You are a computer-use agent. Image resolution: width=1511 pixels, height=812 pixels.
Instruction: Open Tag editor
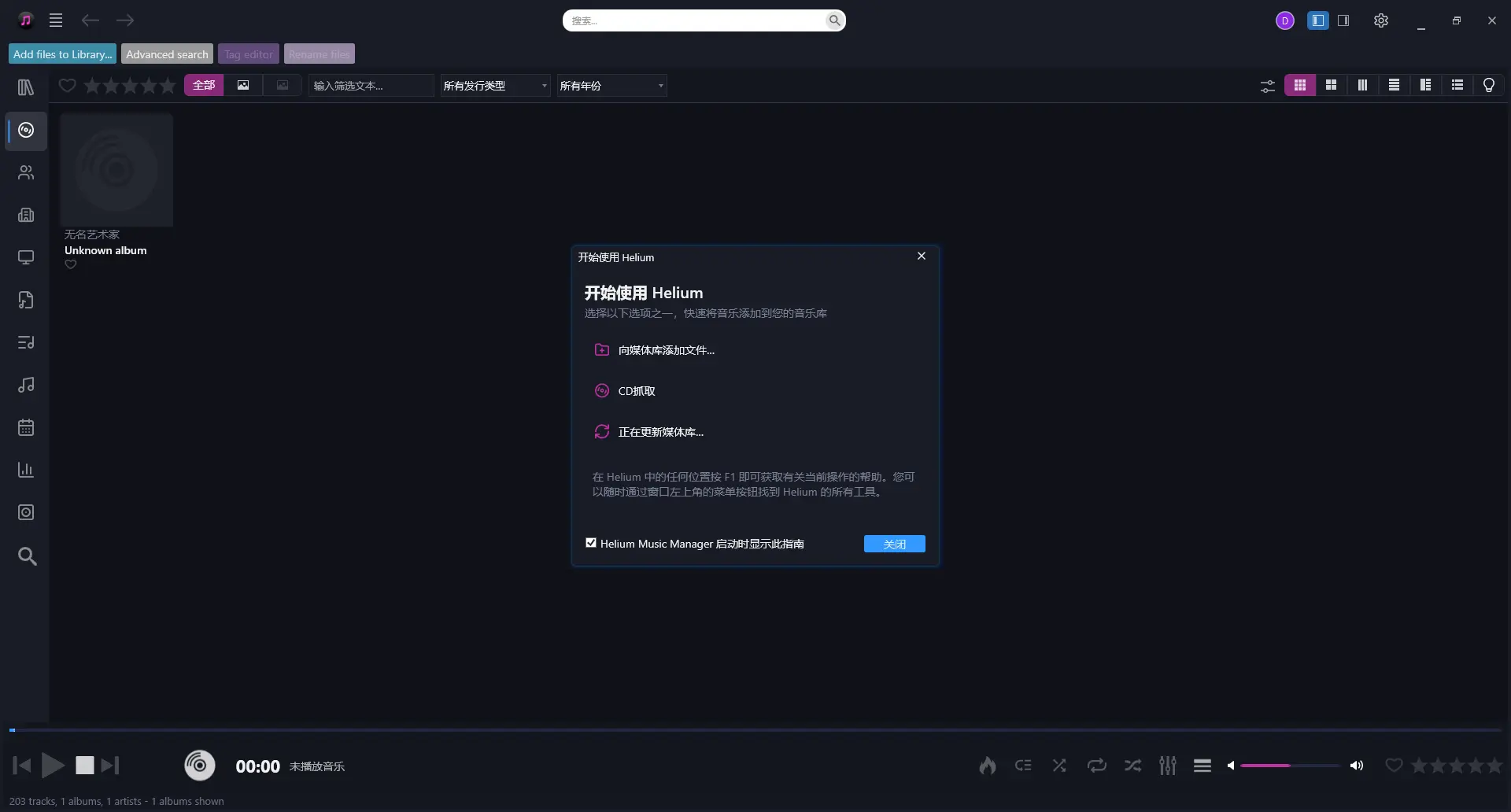[x=248, y=54]
